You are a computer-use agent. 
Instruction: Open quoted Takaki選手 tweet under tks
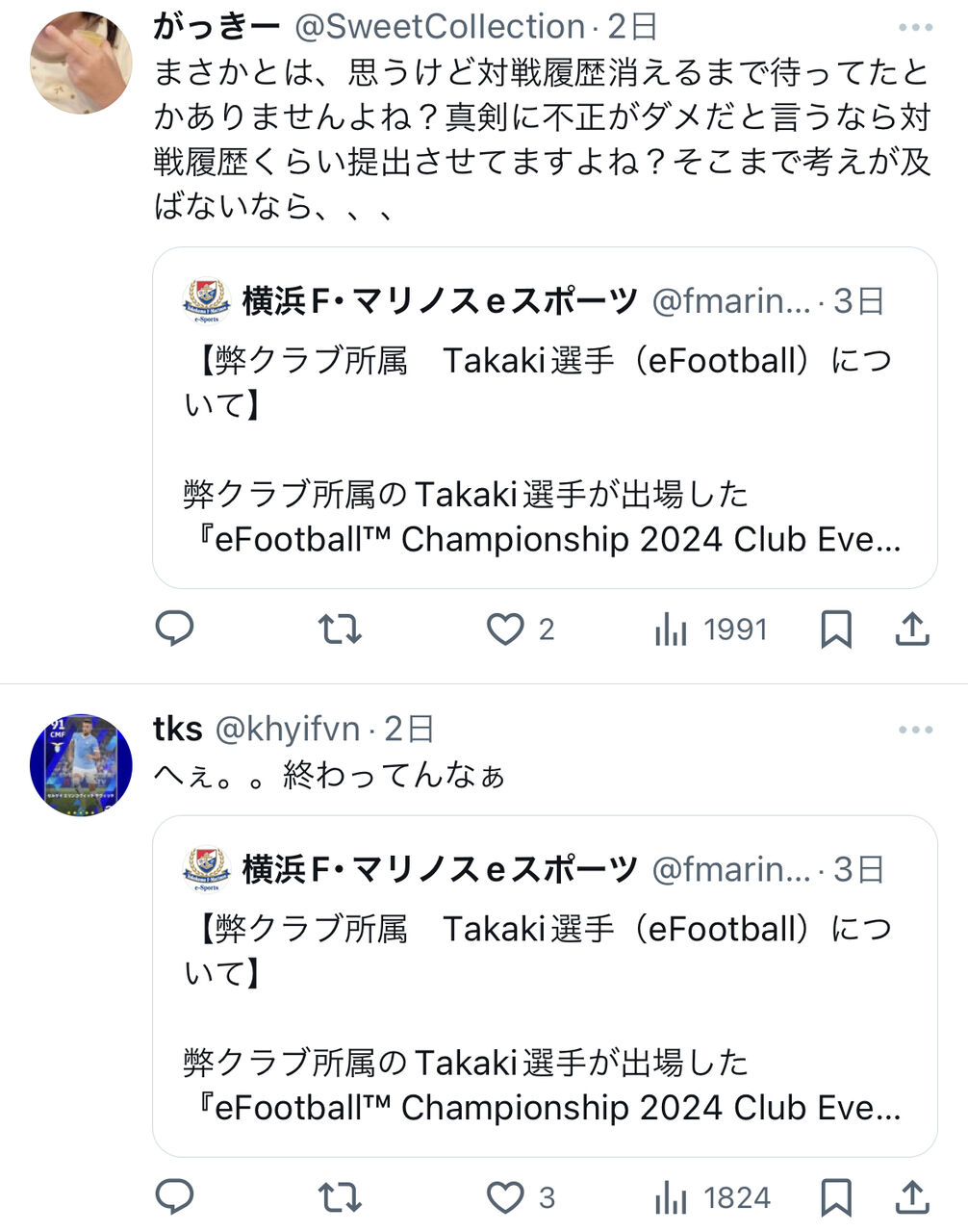[x=545, y=987]
